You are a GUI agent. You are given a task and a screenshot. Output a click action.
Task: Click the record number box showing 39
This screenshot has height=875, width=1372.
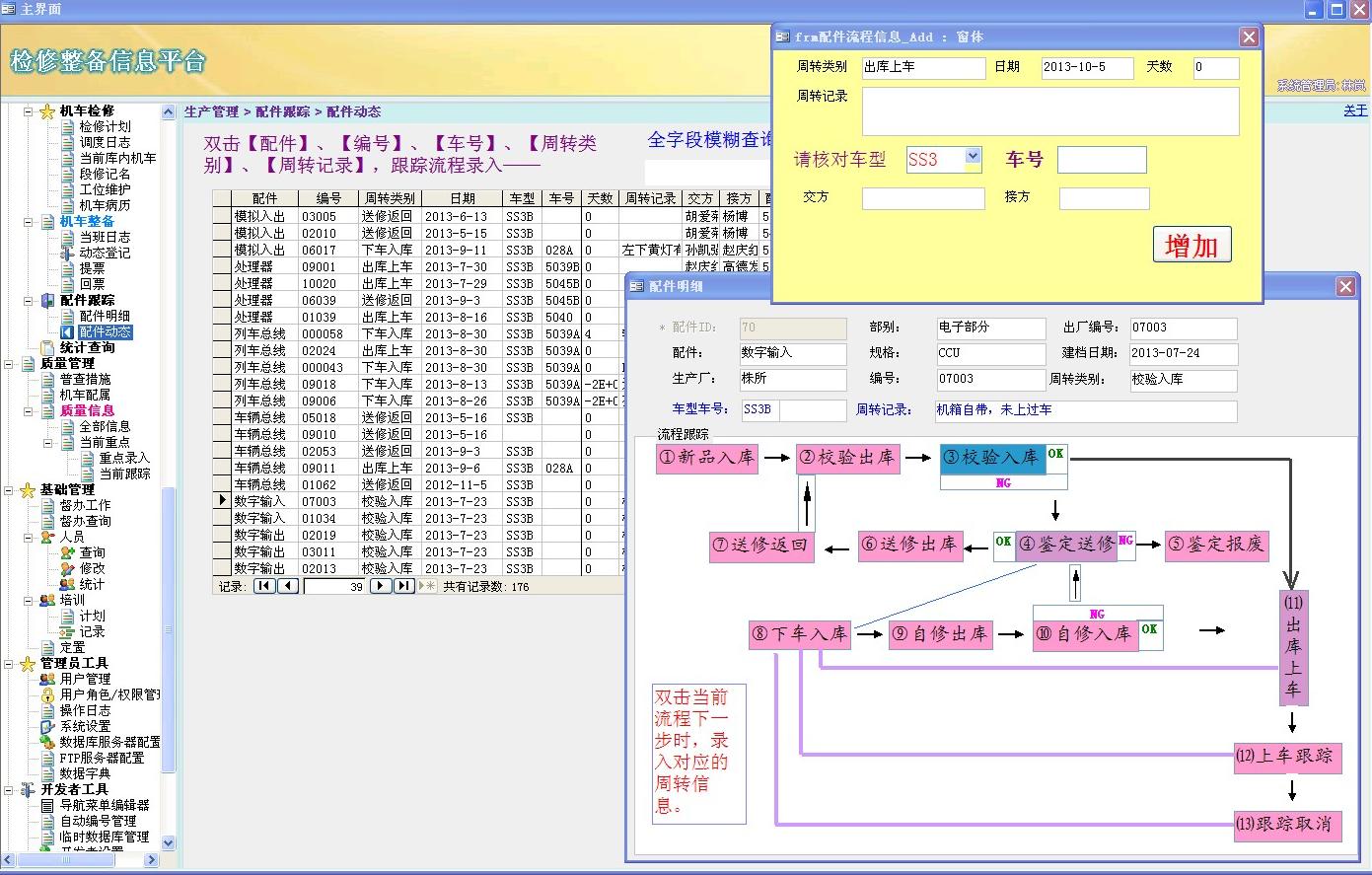click(334, 586)
